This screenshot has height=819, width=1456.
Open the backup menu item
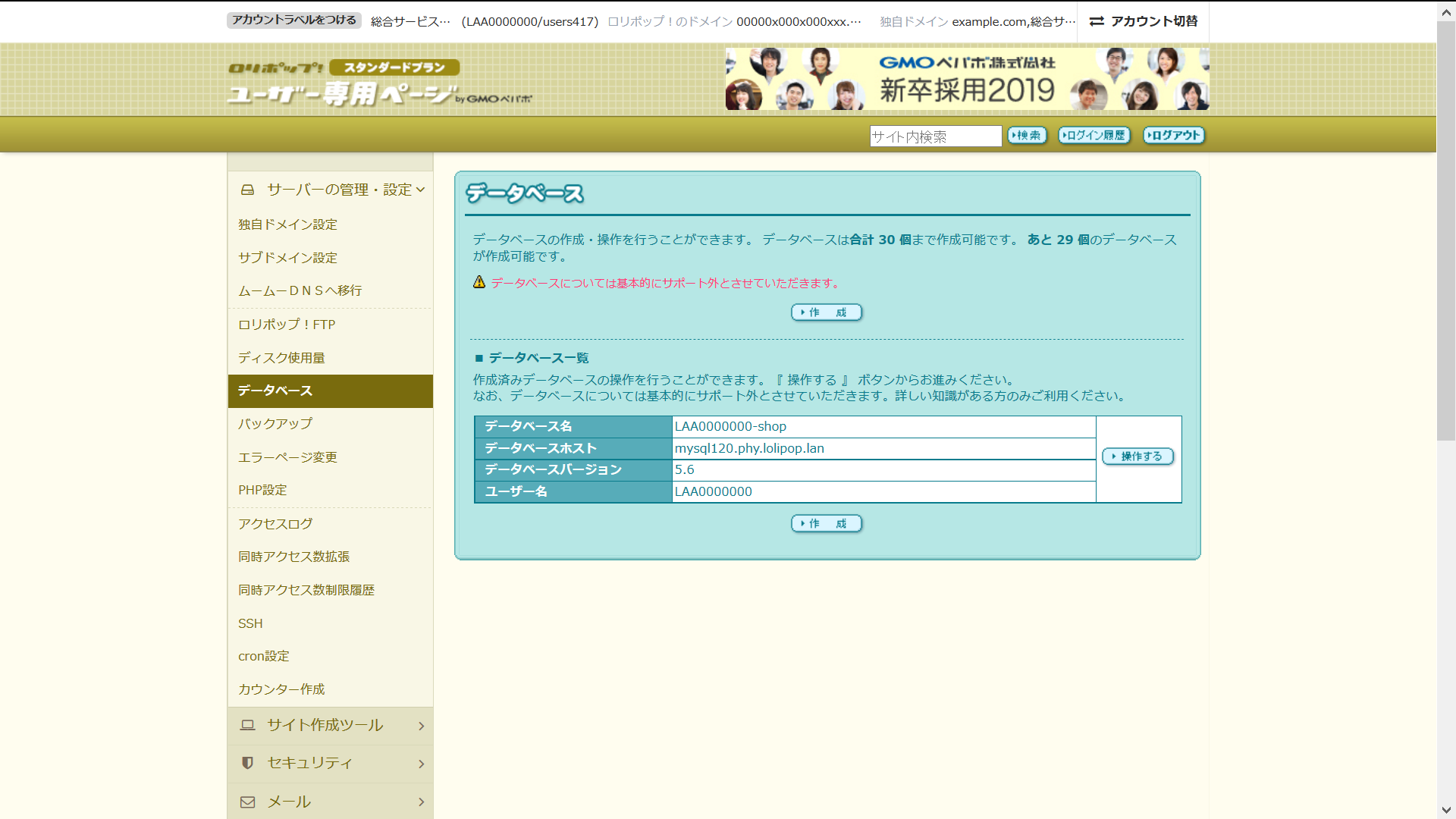tap(275, 424)
